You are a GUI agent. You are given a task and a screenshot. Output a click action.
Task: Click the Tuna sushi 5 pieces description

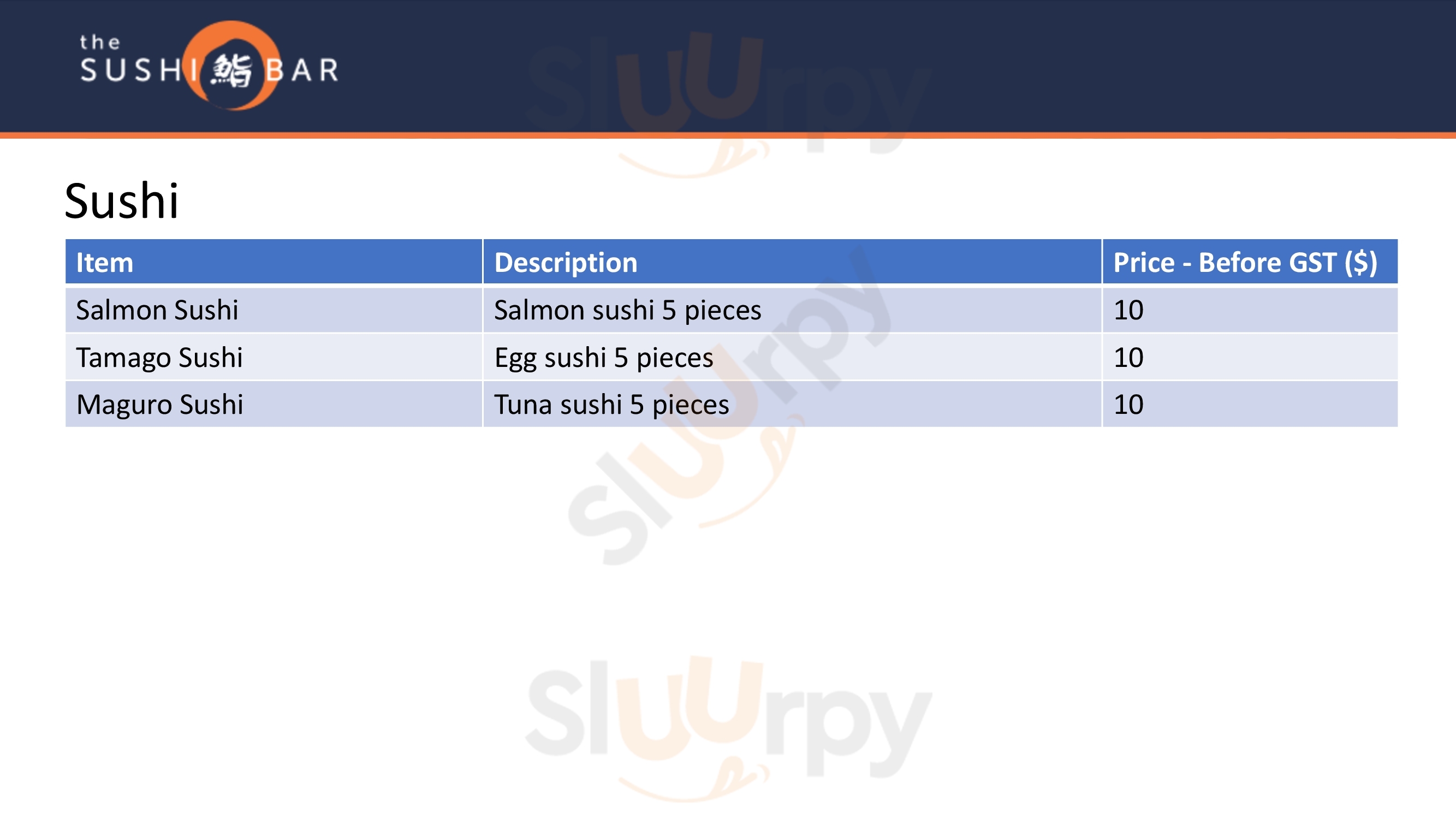pos(611,404)
